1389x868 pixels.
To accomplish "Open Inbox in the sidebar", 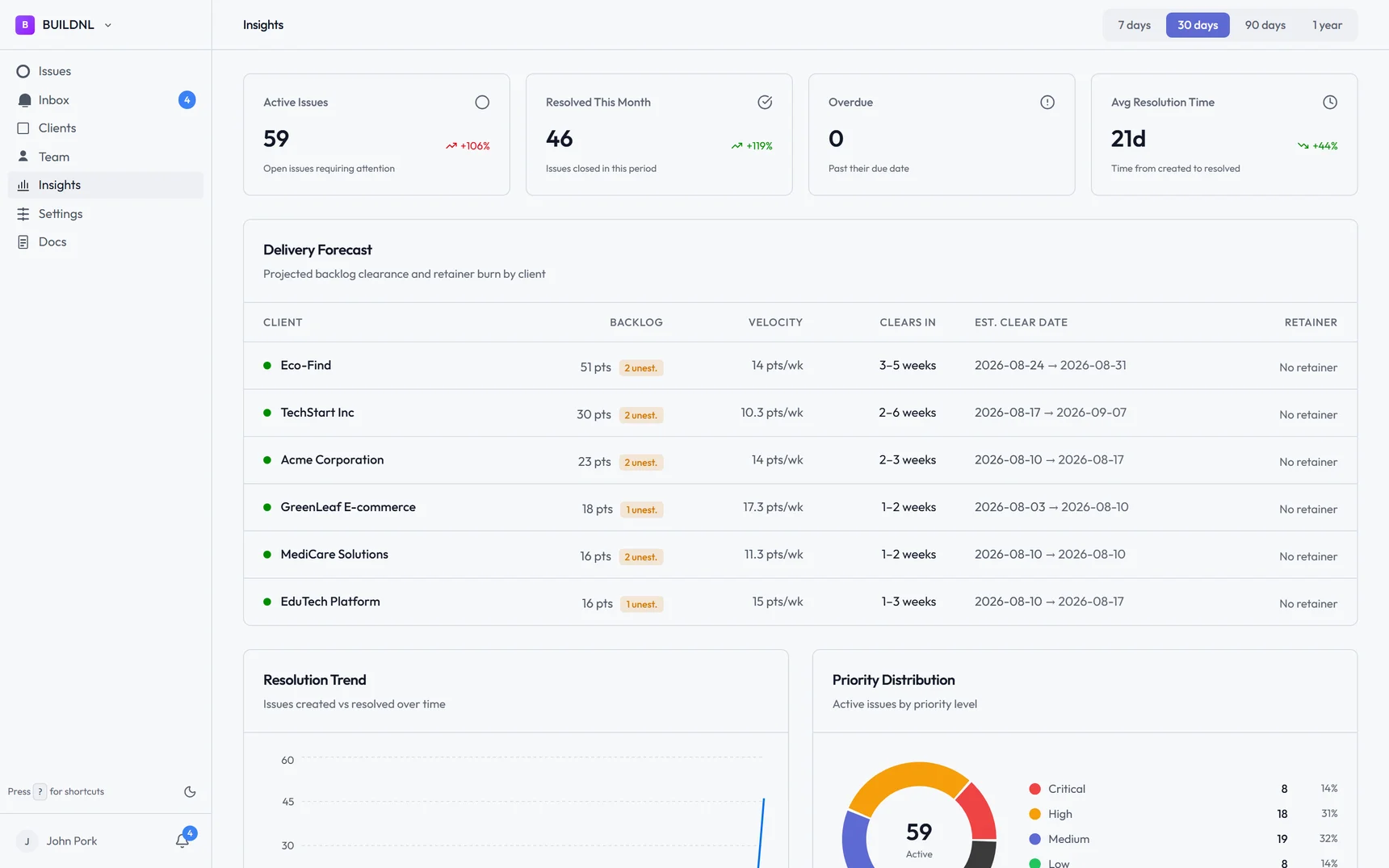I will 106,100.
